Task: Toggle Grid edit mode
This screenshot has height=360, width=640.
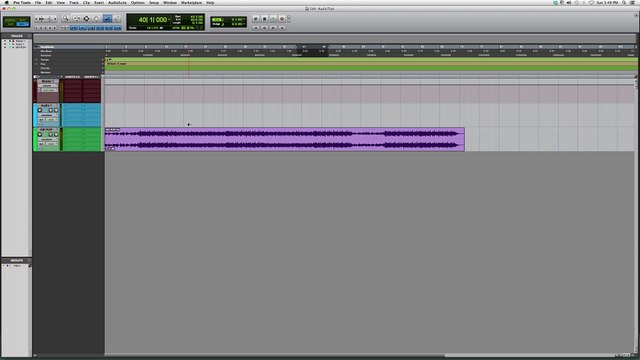Action: coord(23,24)
